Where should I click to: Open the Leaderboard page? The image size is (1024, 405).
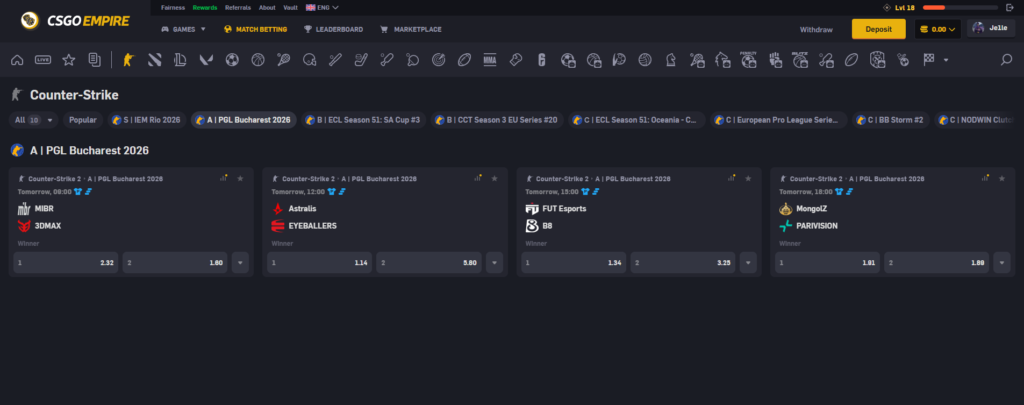tap(333, 29)
